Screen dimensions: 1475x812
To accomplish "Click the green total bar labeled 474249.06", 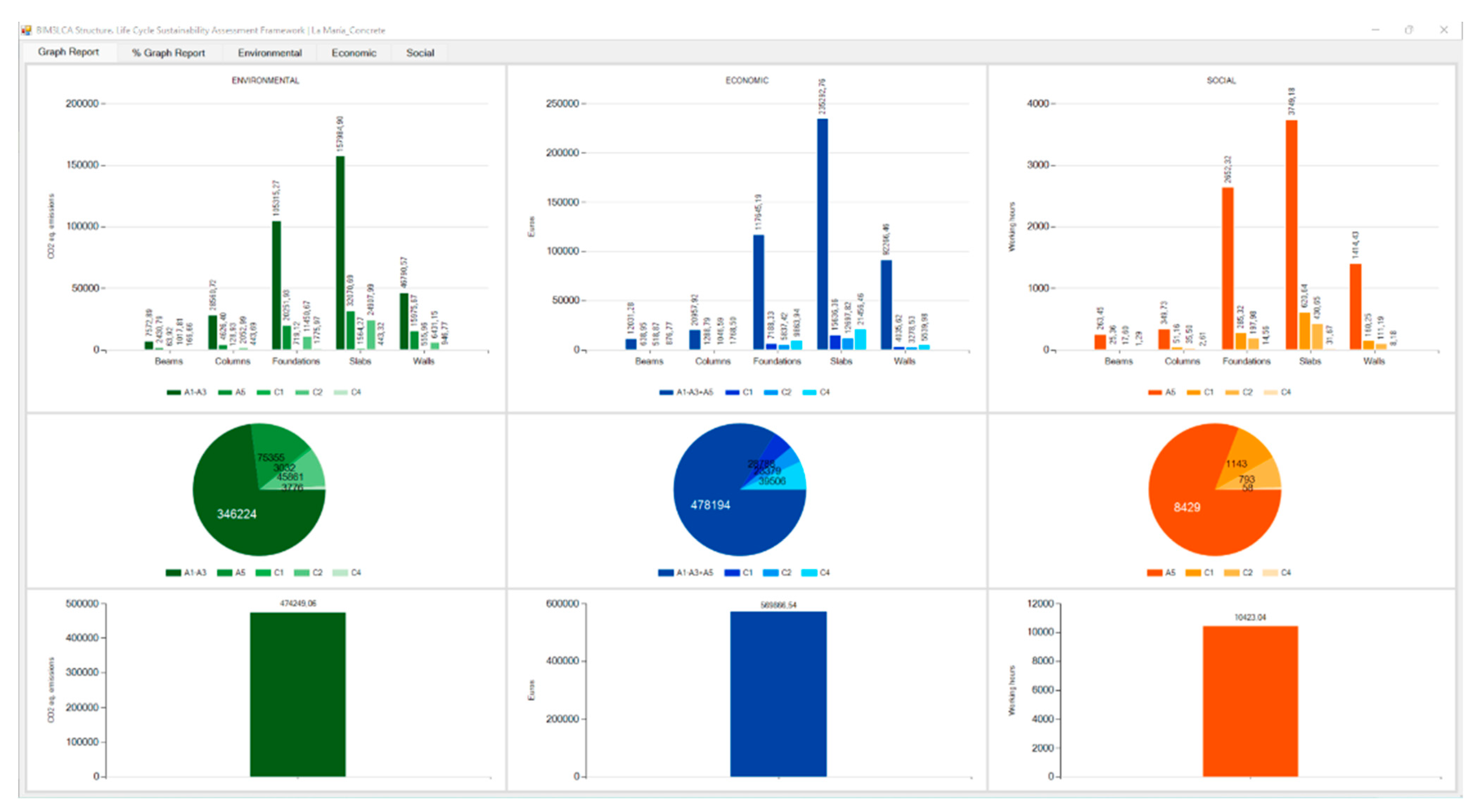I will tap(298, 694).
